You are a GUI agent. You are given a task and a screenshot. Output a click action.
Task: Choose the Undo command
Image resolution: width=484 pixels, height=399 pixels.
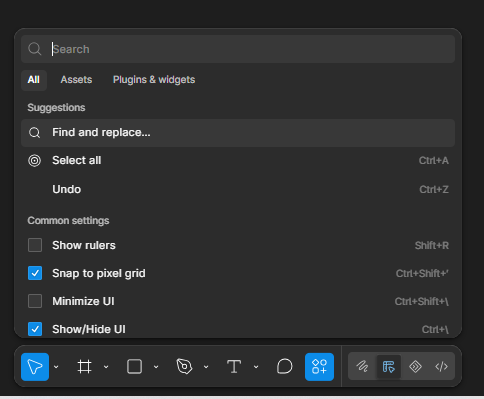238,189
